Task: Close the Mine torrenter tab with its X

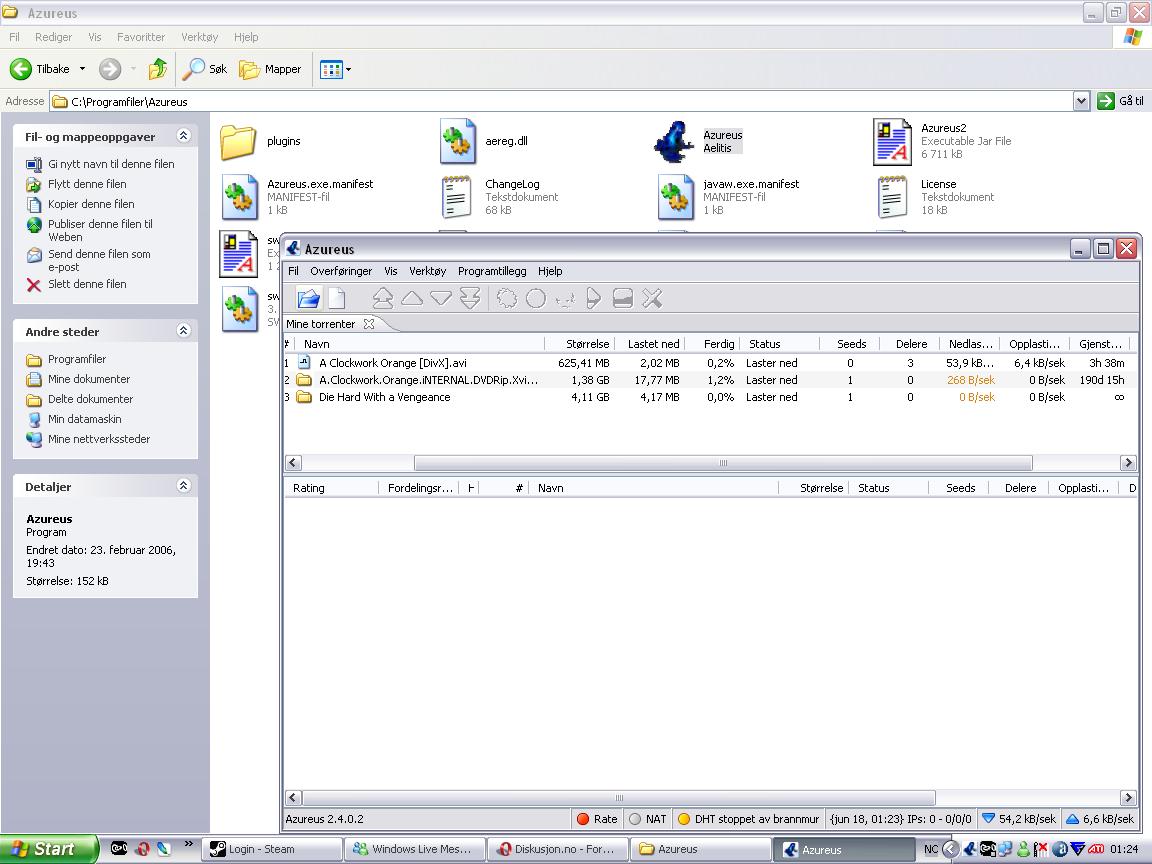Action: [369, 324]
